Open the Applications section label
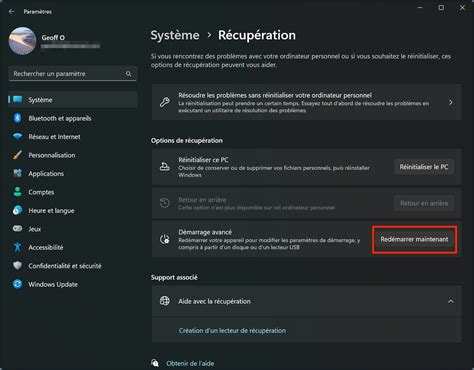This screenshot has height=370, width=474. (x=46, y=174)
